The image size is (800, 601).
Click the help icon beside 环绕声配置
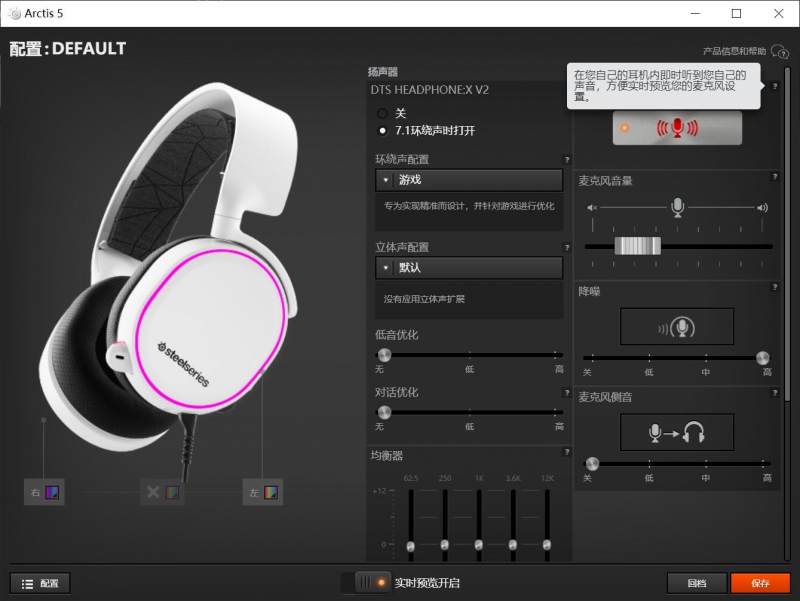pyautogui.click(x=567, y=160)
